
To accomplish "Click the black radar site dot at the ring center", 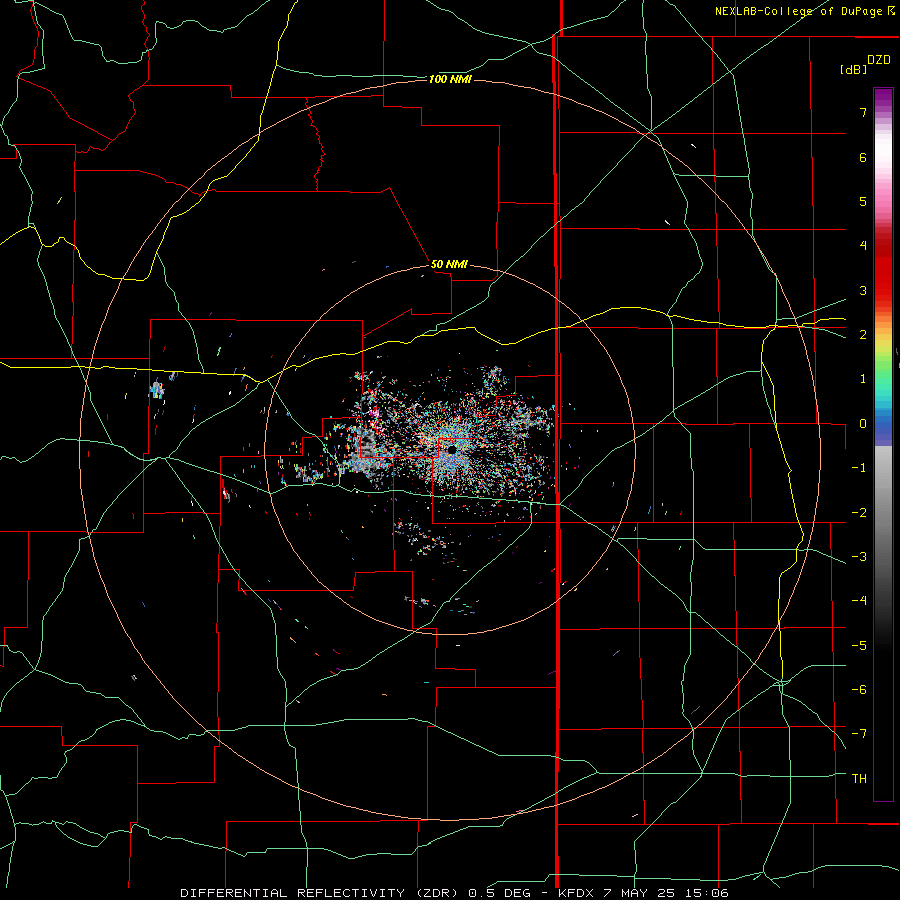I will tap(452, 449).
